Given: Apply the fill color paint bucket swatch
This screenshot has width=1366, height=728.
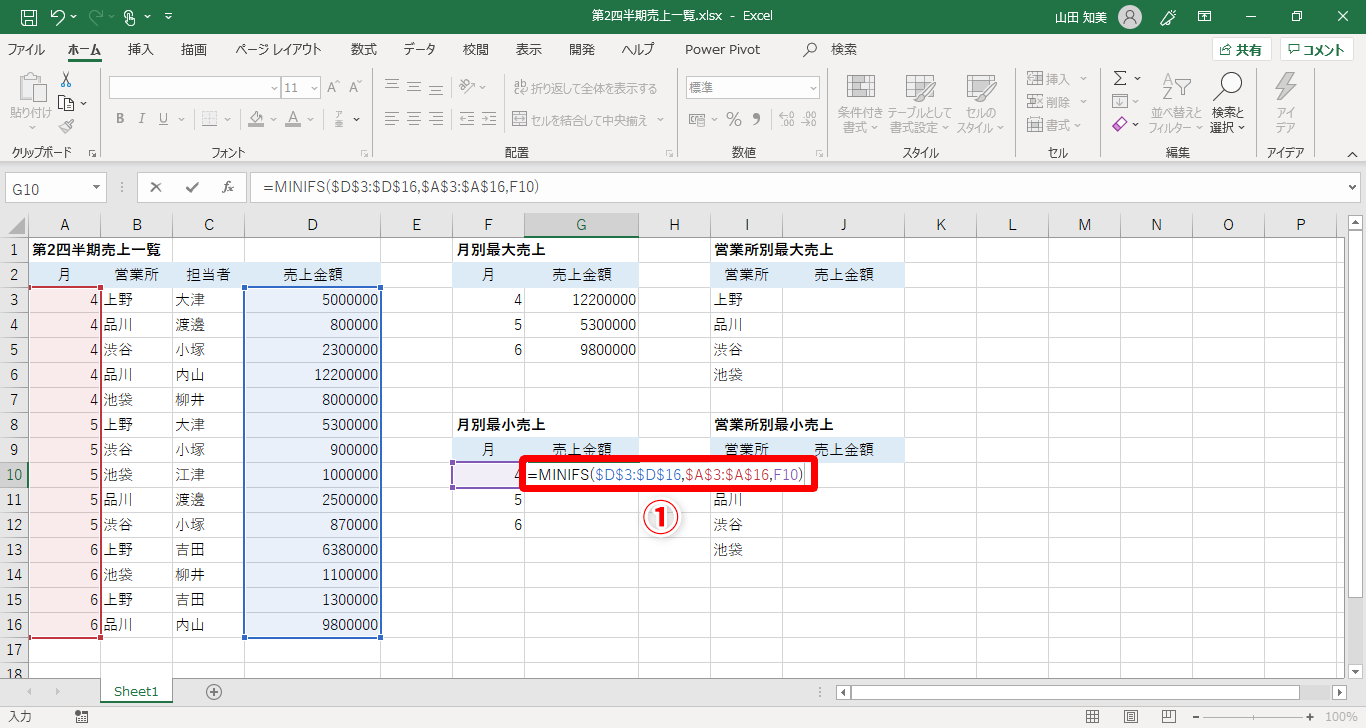Looking at the screenshot, I should pos(256,119).
